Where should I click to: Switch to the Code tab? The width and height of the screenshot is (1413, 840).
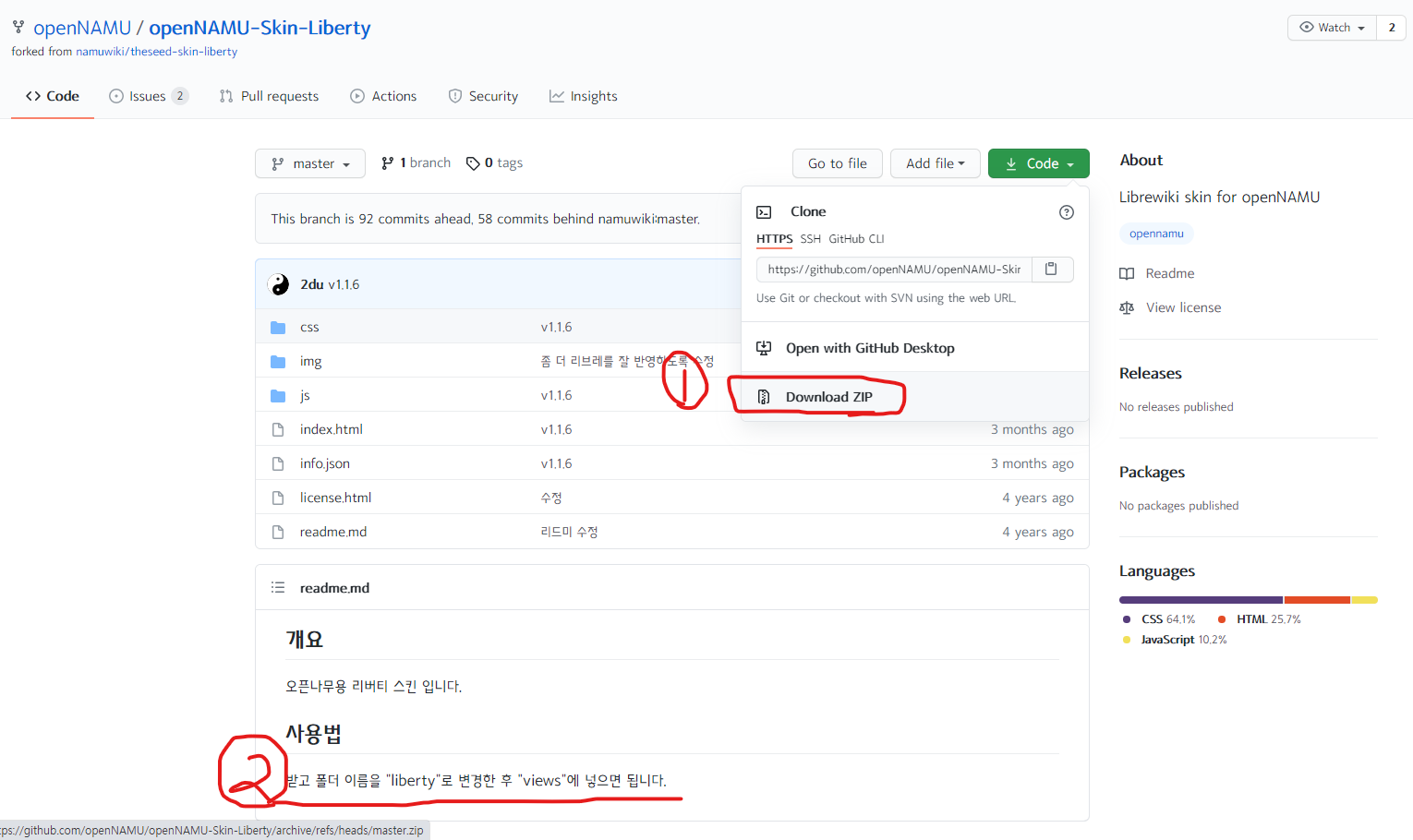pyautogui.click(x=53, y=96)
